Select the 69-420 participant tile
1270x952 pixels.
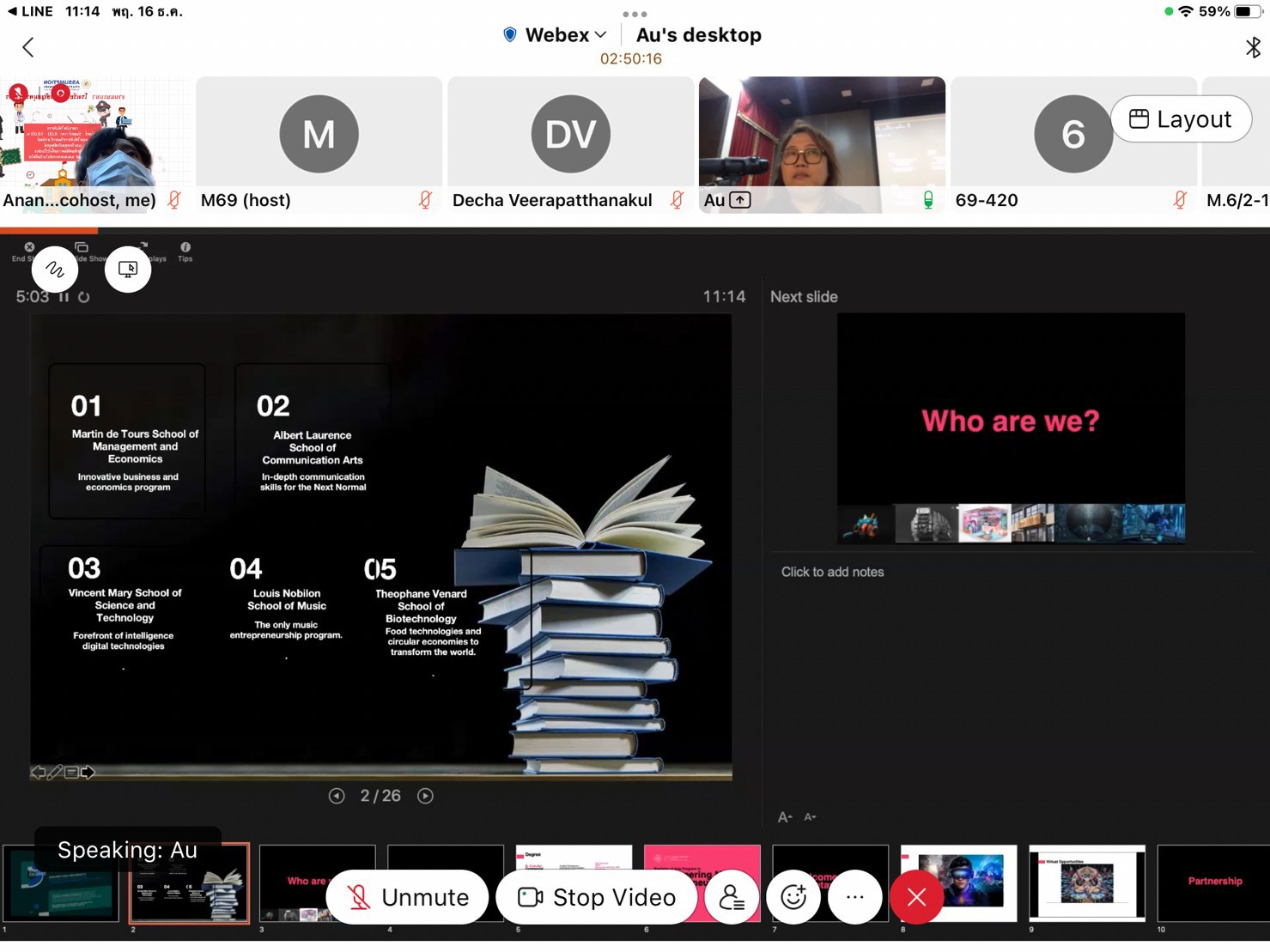1073,145
